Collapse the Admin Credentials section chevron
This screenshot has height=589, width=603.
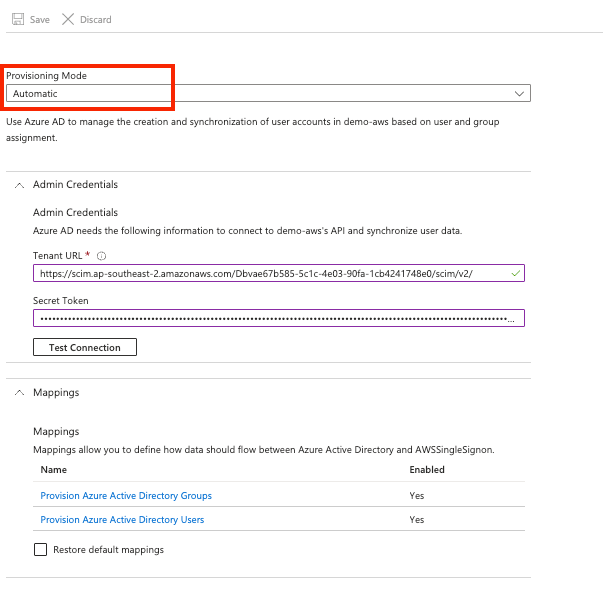(x=19, y=185)
